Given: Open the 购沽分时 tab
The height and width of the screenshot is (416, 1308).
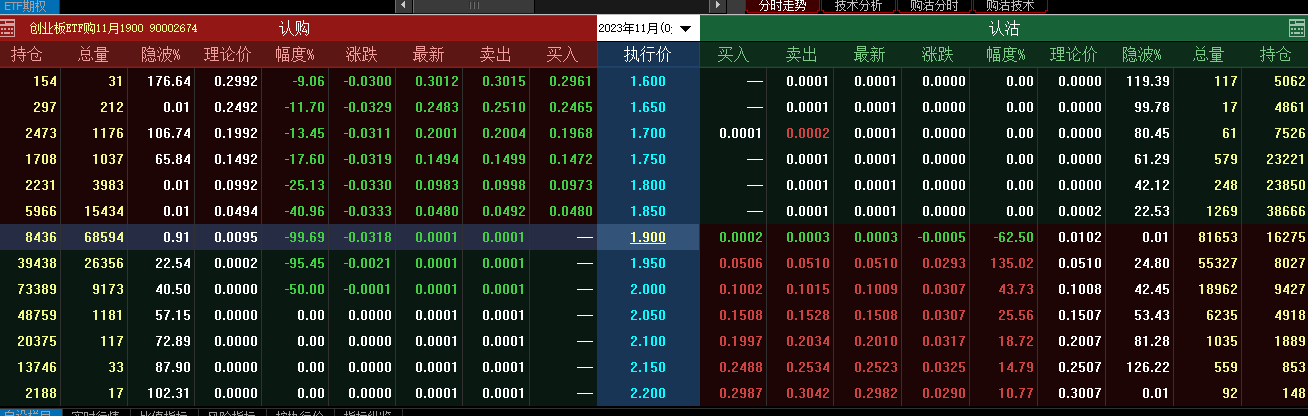Looking at the screenshot, I should coord(934,6).
